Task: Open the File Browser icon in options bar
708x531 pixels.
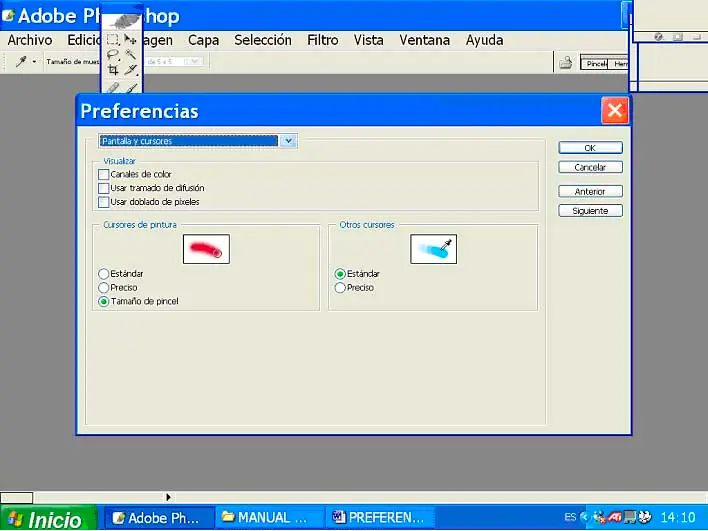Action: point(566,63)
